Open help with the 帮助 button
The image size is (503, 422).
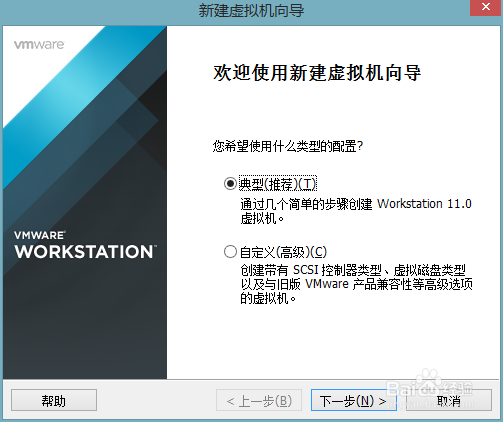[54, 400]
